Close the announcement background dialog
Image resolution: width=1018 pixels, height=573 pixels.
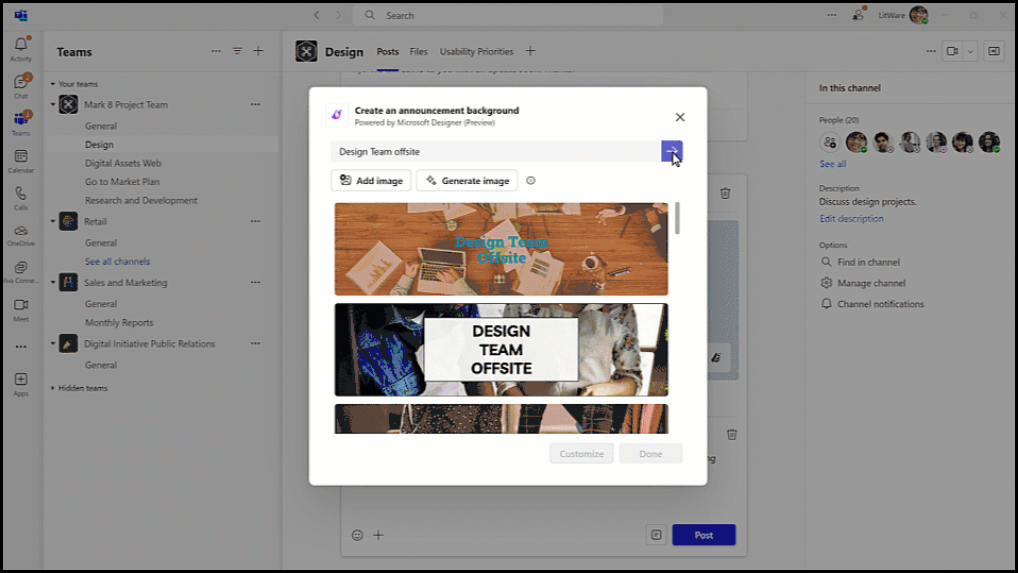(x=680, y=117)
